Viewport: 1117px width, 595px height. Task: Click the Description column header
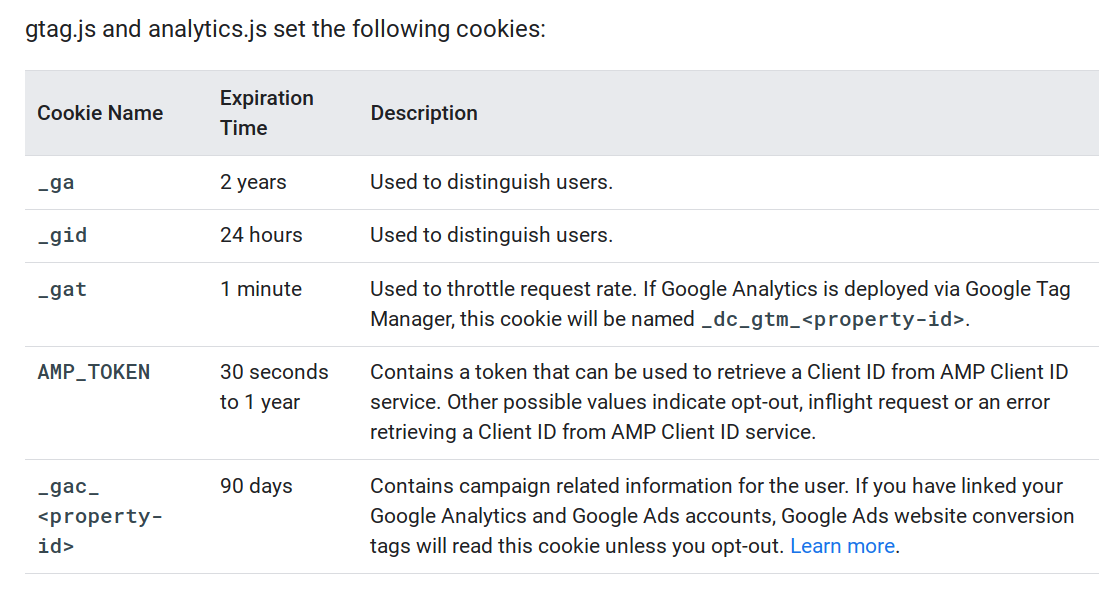[424, 113]
